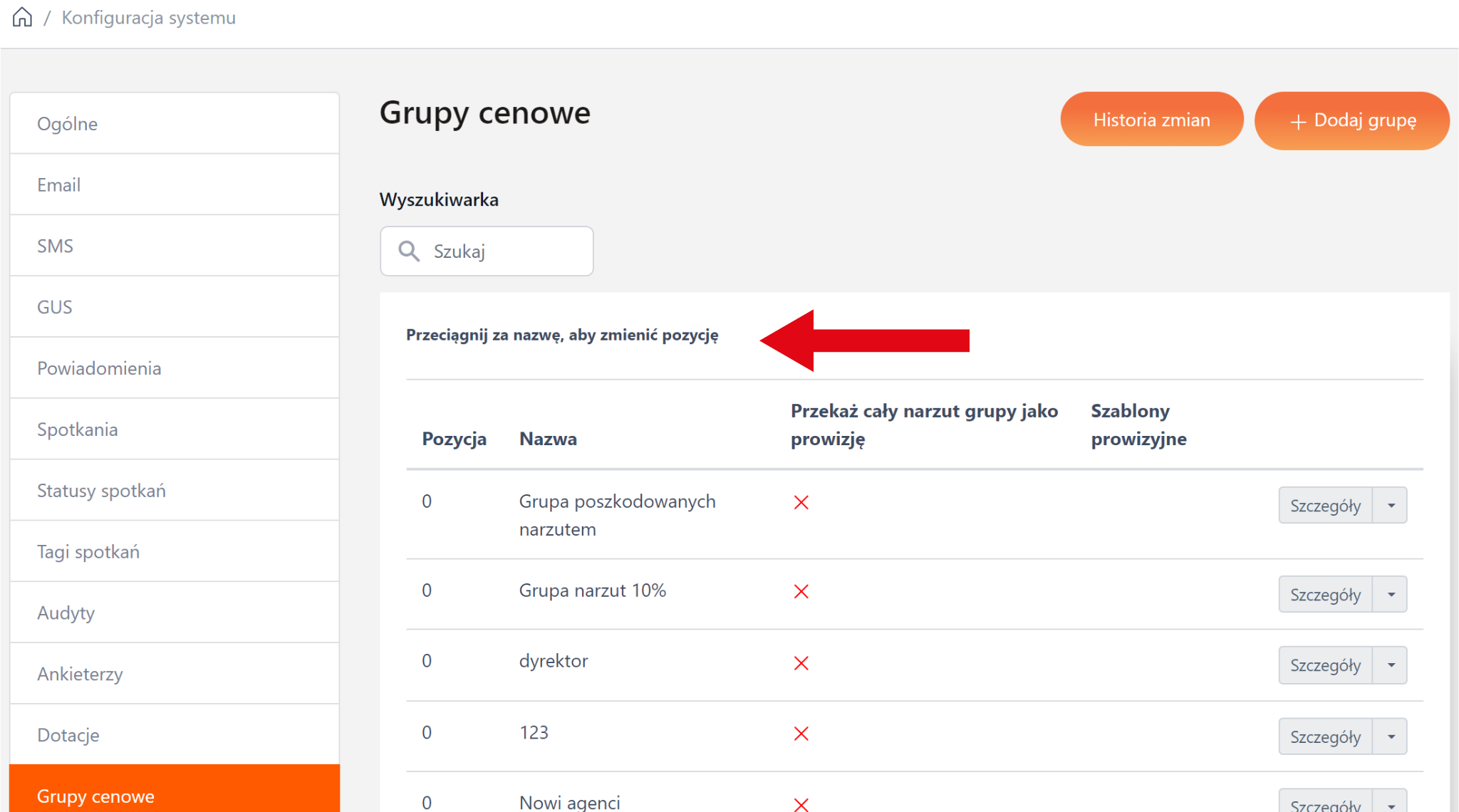Click the Konfiguracja systemu breadcrumb link
The height and width of the screenshot is (812, 1459).
[x=148, y=18]
